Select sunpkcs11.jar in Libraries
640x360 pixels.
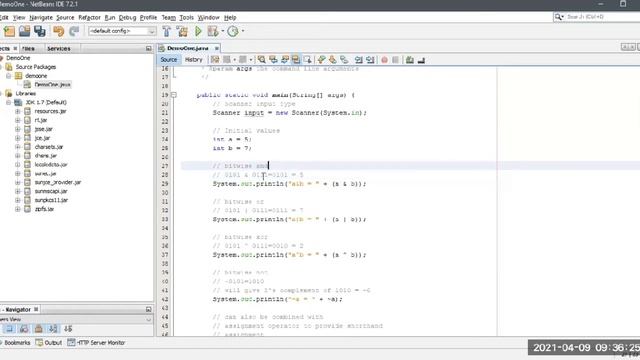pyautogui.click(x=51, y=200)
